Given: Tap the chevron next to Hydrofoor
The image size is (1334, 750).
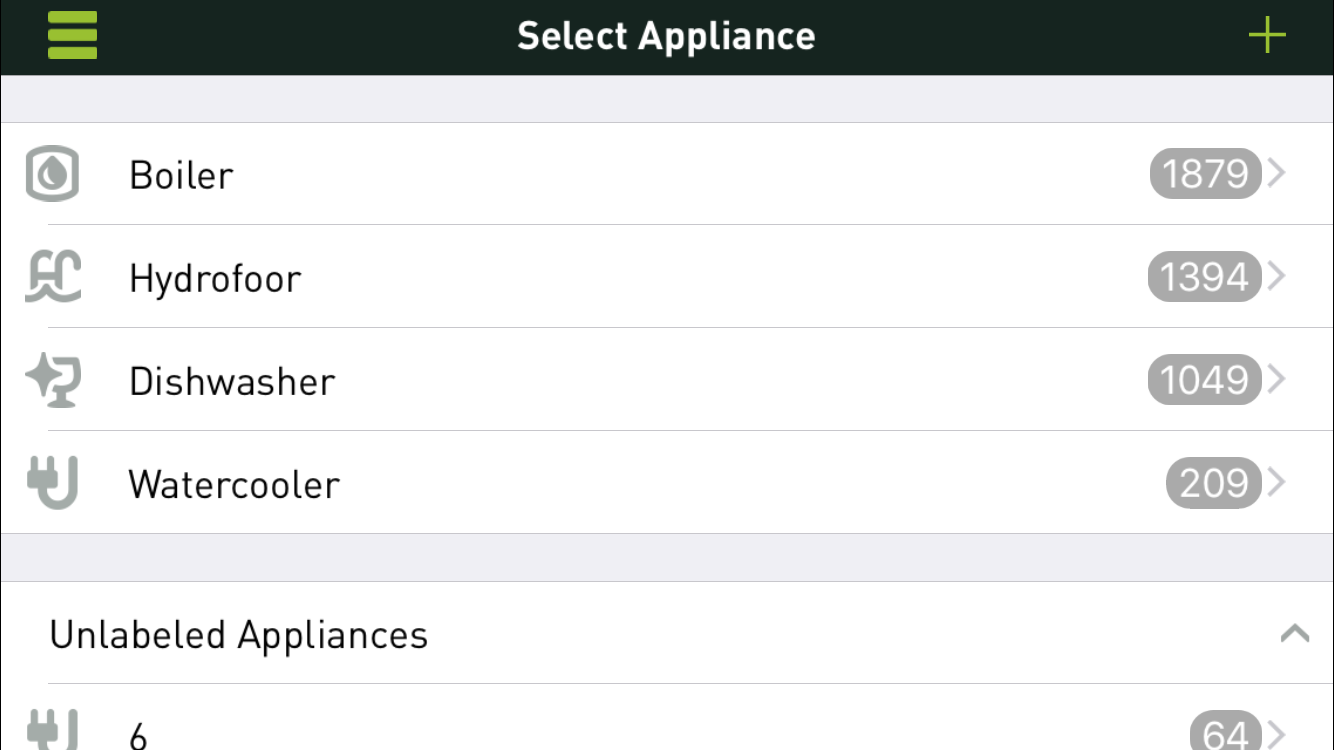Looking at the screenshot, I should click(1277, 277).
